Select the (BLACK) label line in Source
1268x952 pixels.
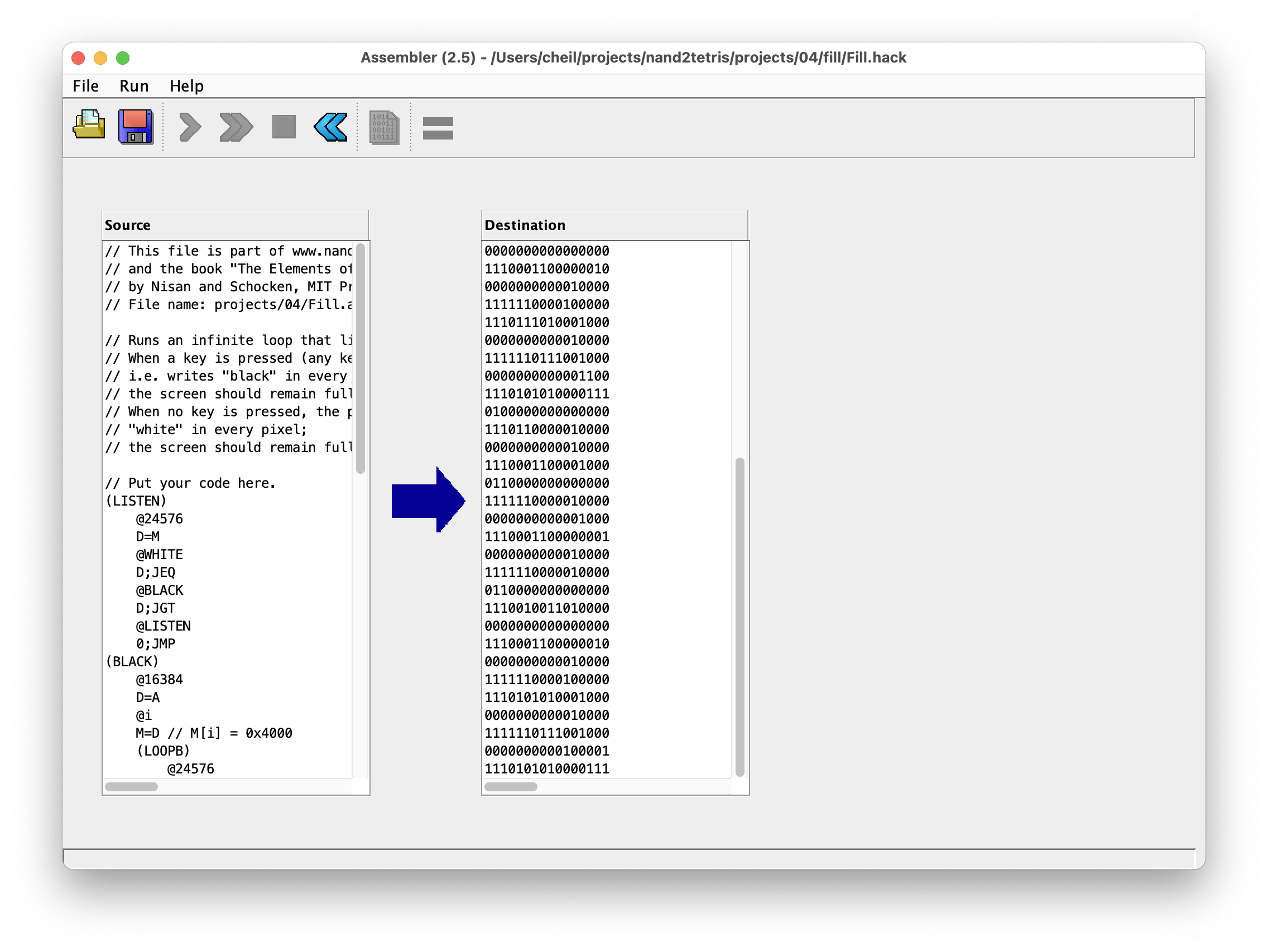[x=132, y=661]
